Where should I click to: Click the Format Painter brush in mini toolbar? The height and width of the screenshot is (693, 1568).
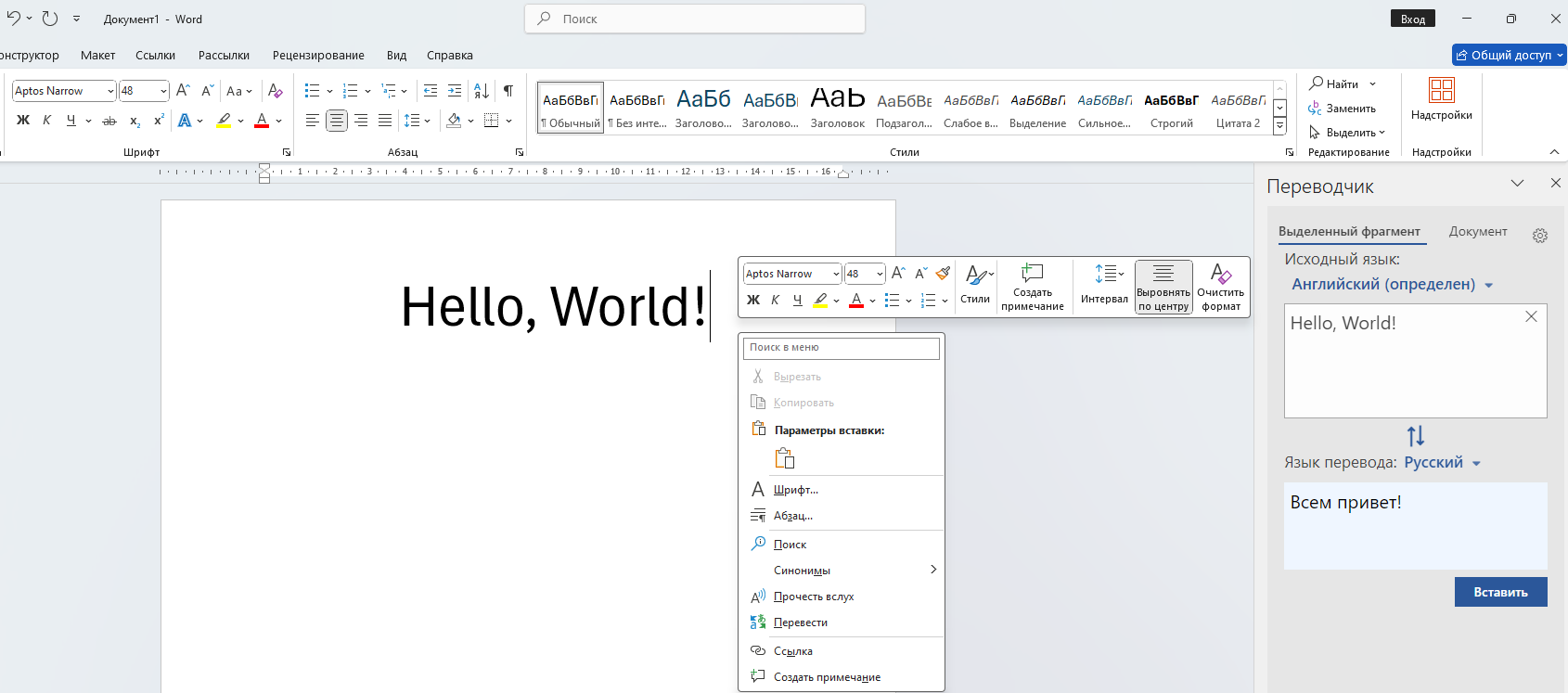[943, 274]
